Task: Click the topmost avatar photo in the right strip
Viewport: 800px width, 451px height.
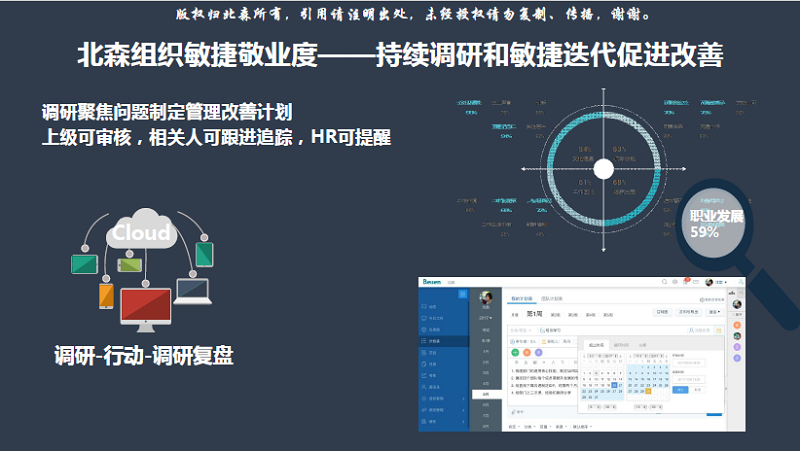Action: click(737, 304)
